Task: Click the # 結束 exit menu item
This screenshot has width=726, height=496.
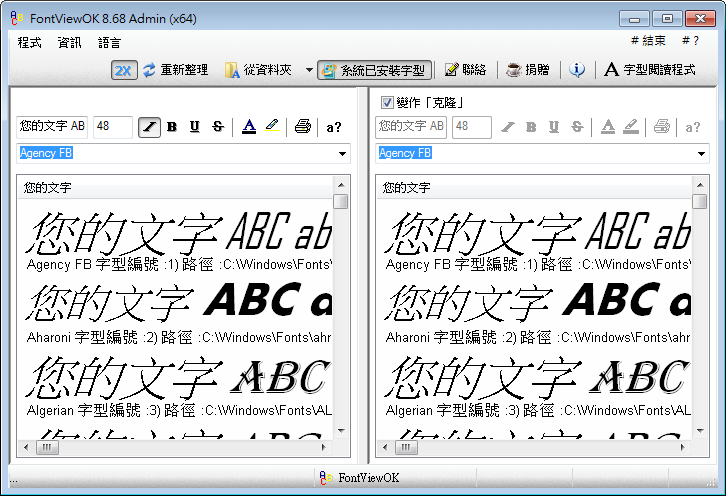Action: coord(648,41)
